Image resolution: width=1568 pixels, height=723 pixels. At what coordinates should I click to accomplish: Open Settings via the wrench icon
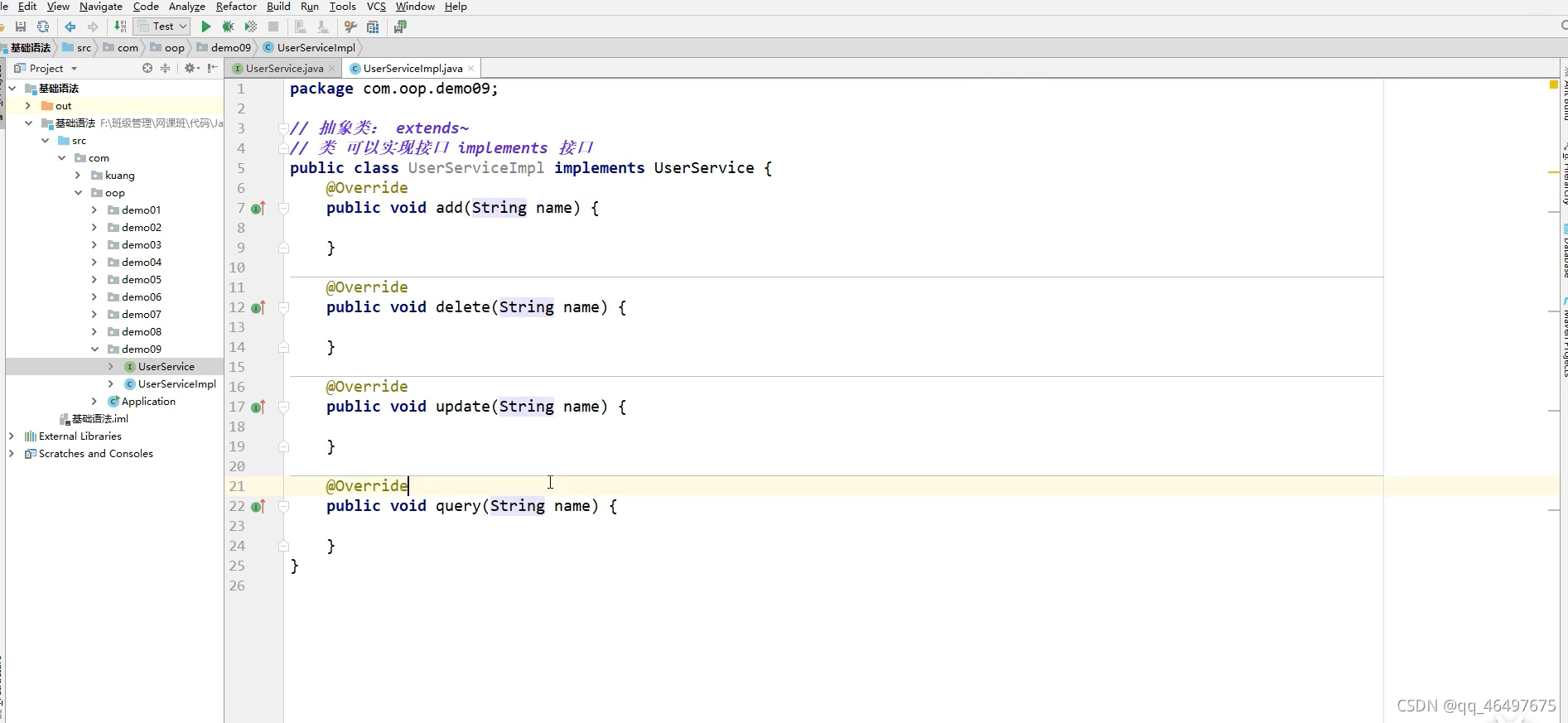[350, 27]
